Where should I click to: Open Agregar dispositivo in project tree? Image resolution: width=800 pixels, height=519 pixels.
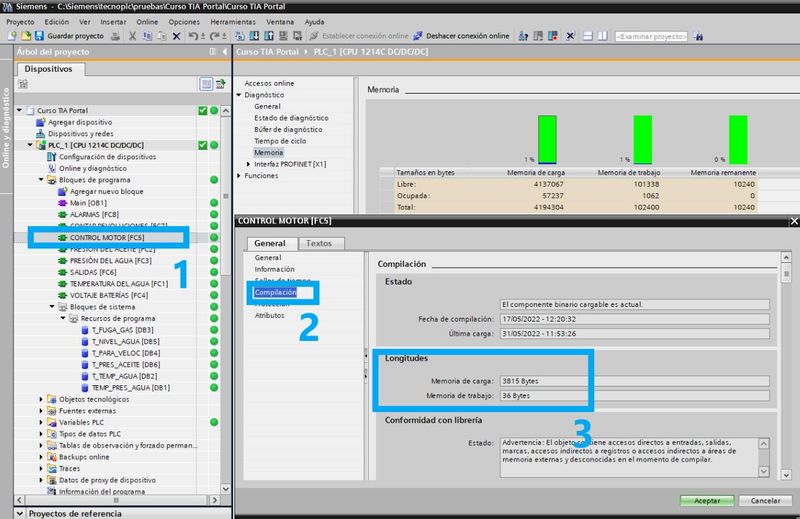click(80, 121)
